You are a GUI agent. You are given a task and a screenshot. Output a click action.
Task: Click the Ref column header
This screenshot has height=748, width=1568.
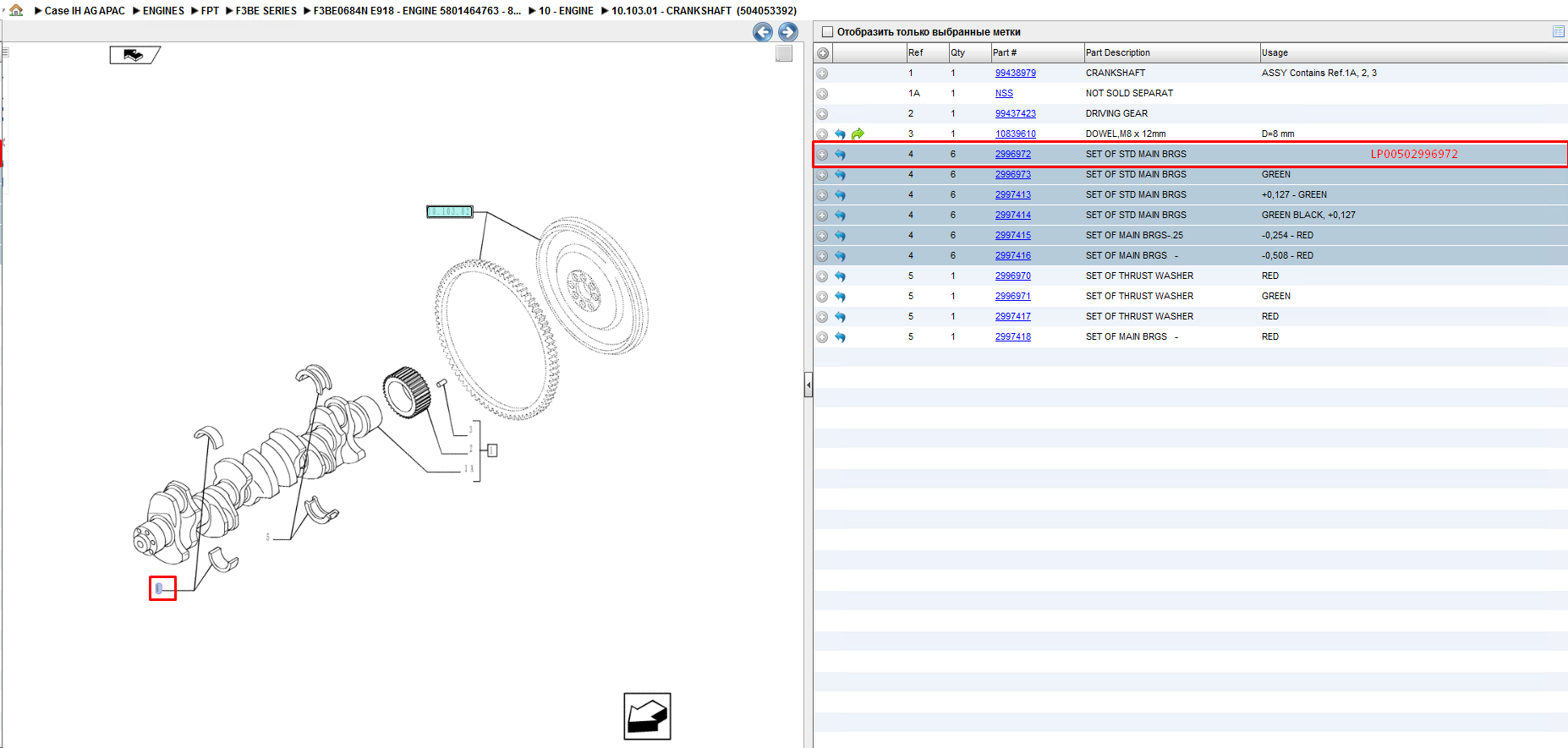(x=927, y=52)
